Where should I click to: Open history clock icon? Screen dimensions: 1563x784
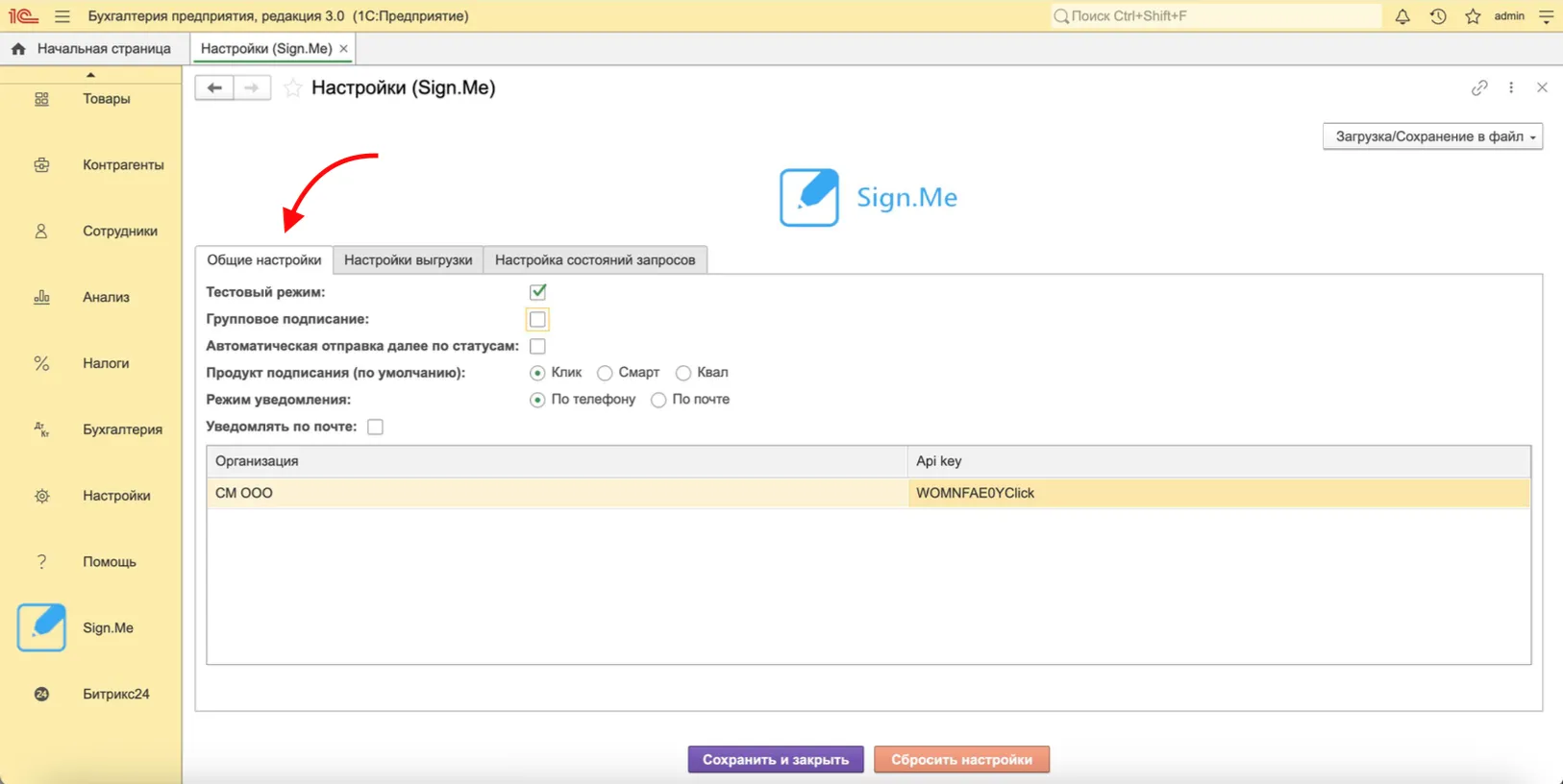tap(1438, 16)
